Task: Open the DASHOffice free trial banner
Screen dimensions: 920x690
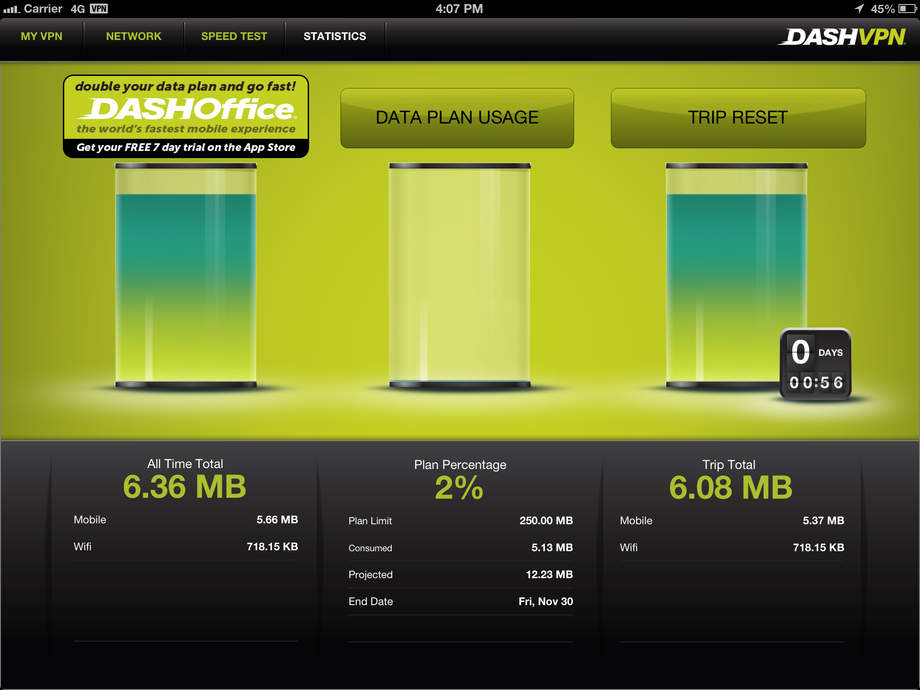Action: click(186, 116)
